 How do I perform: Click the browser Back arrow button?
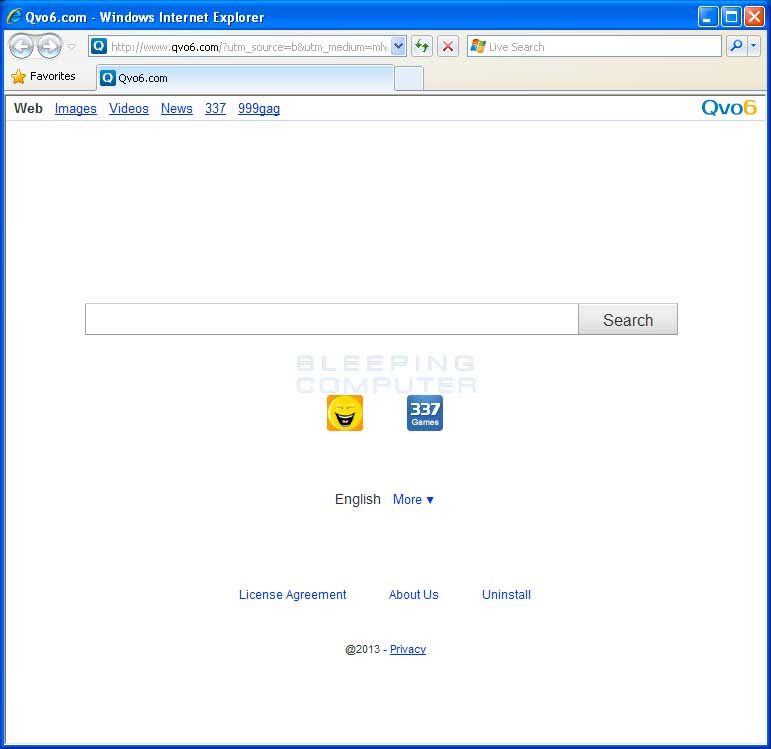(21, 46)
